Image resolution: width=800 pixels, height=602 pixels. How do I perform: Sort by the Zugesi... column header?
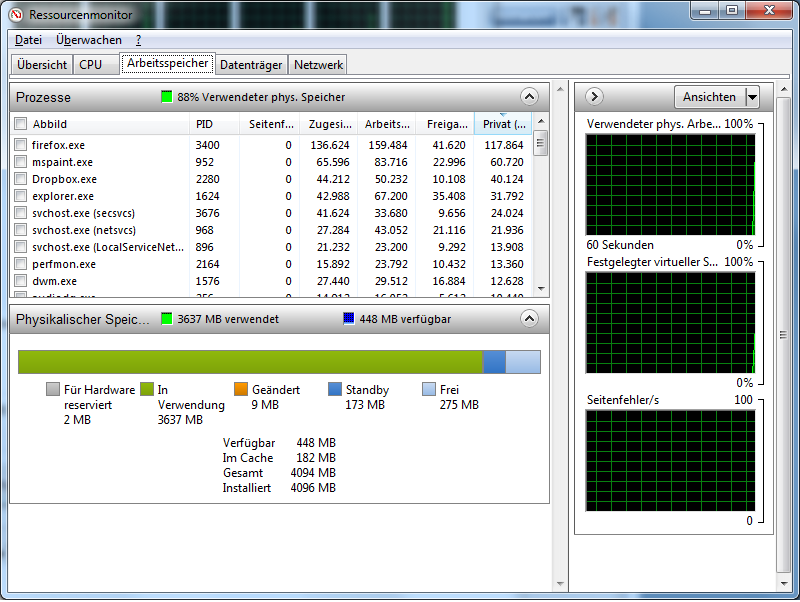(329, 124)
